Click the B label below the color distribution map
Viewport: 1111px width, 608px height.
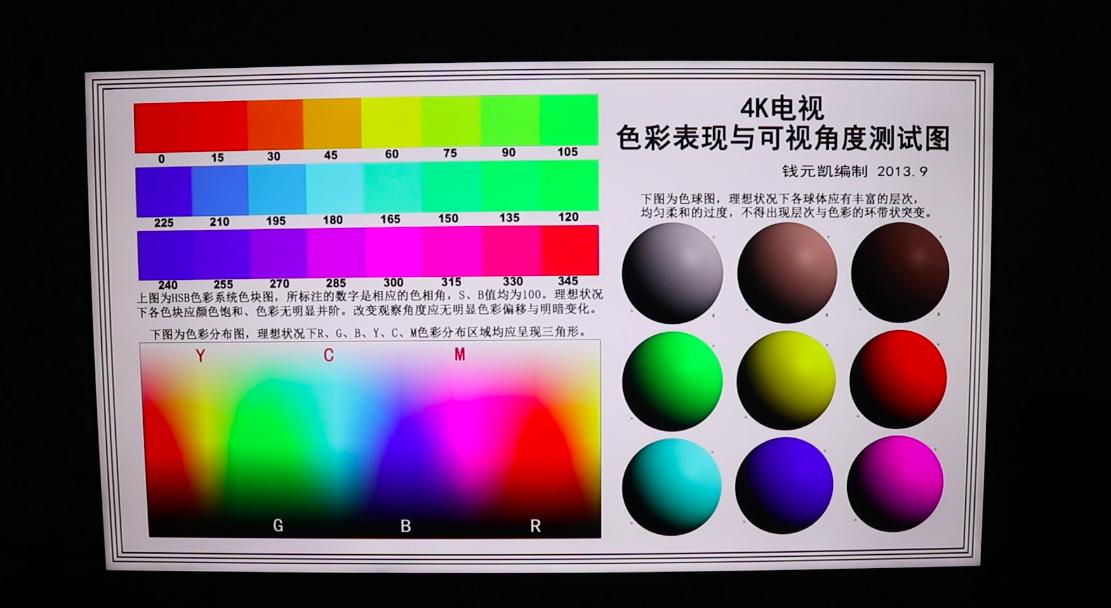[407, 524]
